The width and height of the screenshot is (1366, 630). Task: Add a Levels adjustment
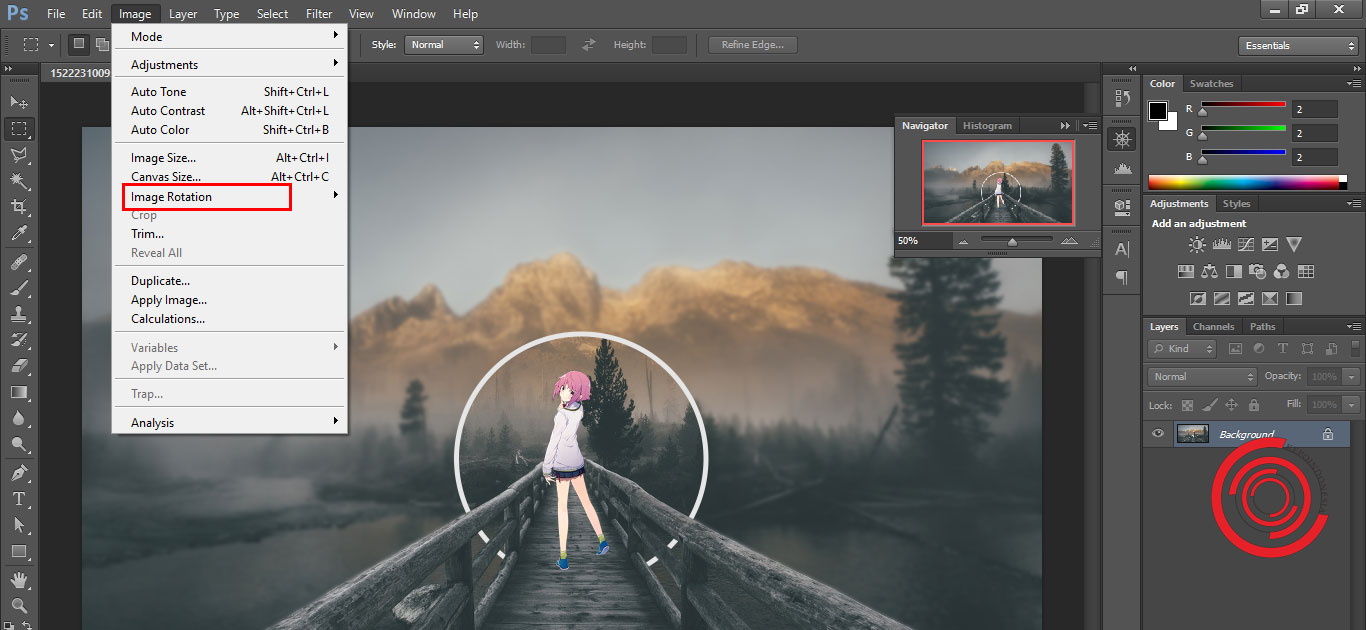tap(1221, 244)
